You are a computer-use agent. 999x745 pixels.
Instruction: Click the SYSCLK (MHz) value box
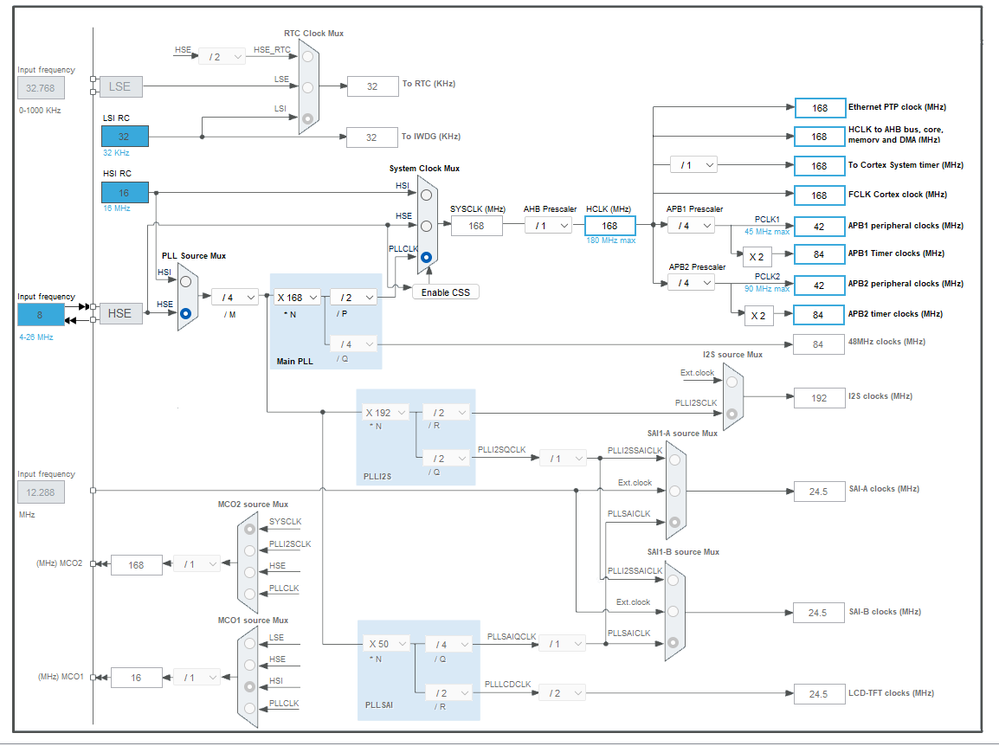pos(477,226)
